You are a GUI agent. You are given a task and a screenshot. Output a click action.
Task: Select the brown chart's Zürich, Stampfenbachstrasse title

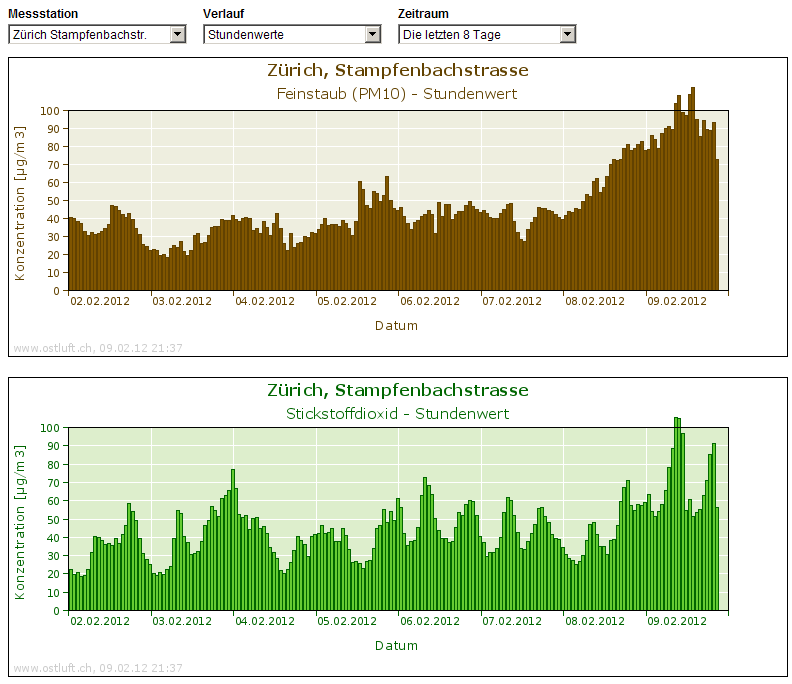pyautogui.click(x=397, y=70)
